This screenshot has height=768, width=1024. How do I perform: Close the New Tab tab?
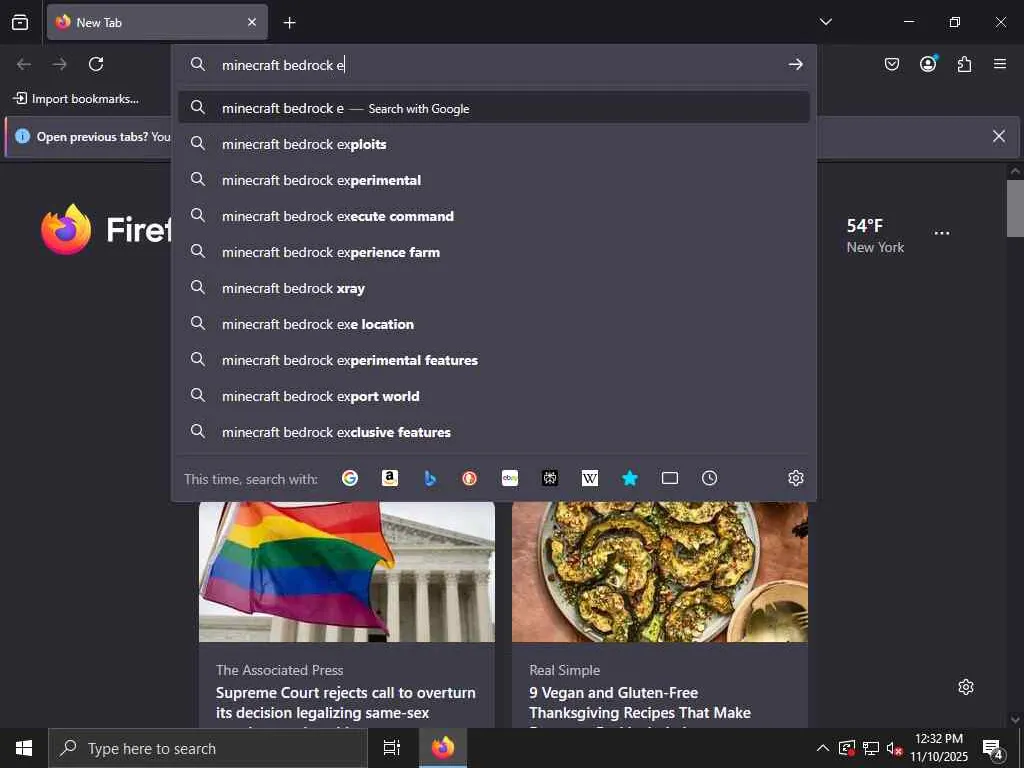(x=252, y=22)
